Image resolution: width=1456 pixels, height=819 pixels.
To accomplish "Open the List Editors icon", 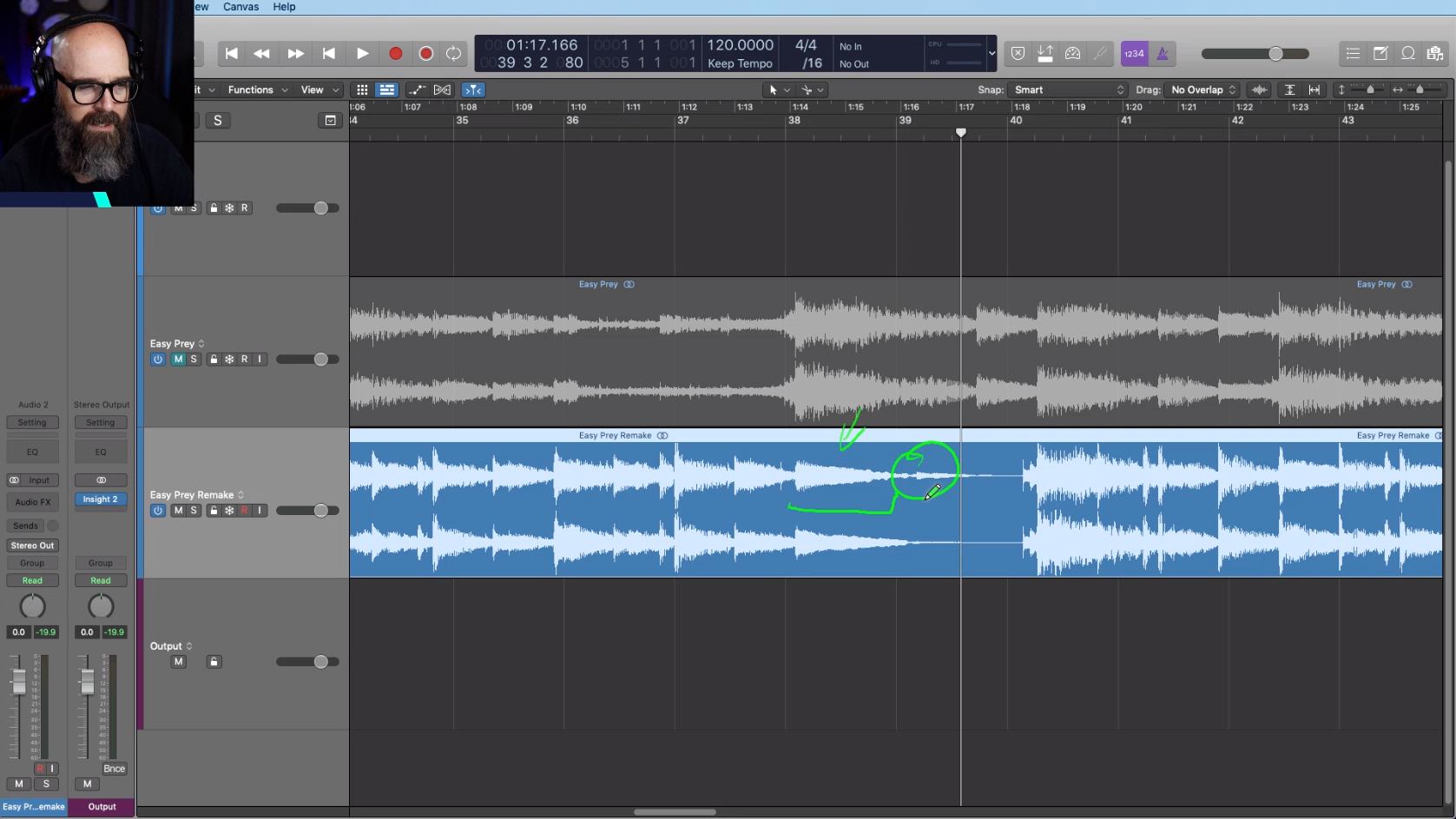I will (1353, 54).
